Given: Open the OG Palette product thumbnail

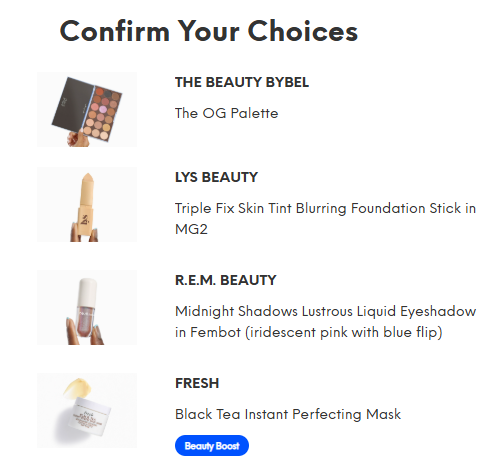Looking at the screenshot, I should [x=87, y=109].
